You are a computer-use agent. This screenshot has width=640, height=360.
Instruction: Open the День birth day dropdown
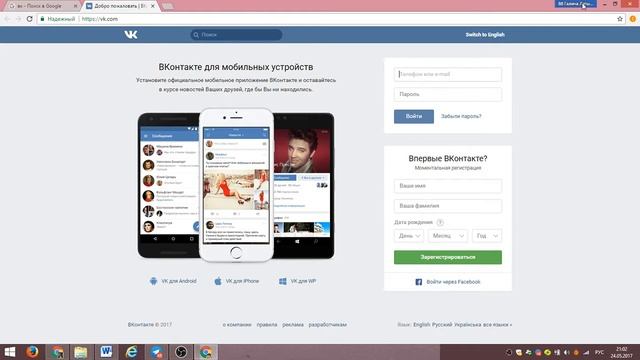(409, 236)
